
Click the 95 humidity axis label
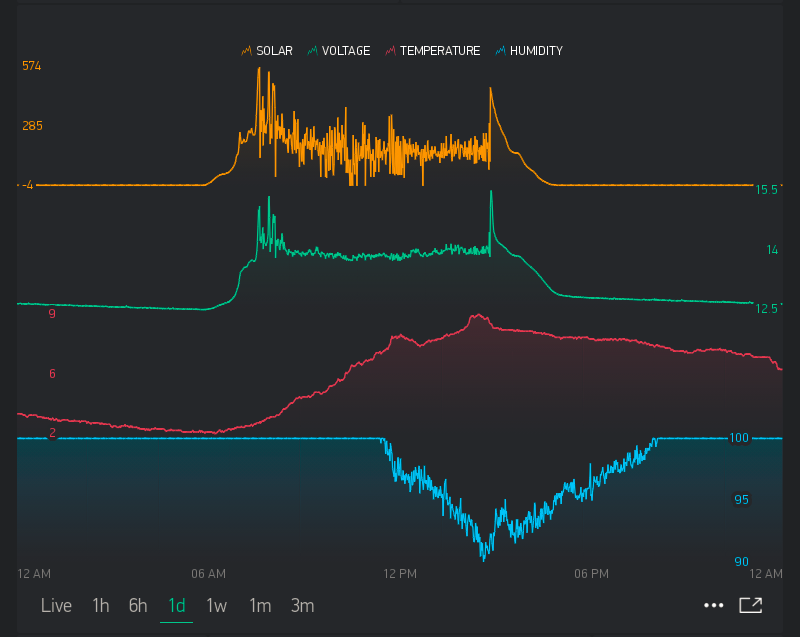(741, 499)
